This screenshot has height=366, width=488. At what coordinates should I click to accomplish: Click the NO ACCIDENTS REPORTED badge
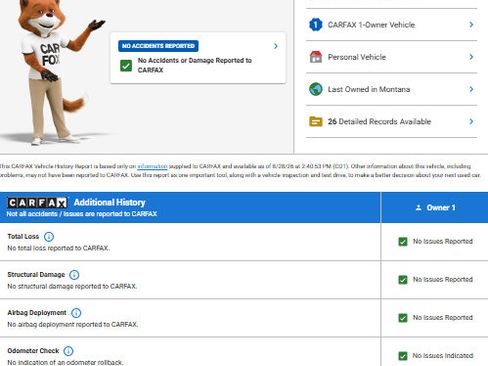pos(158,46)
